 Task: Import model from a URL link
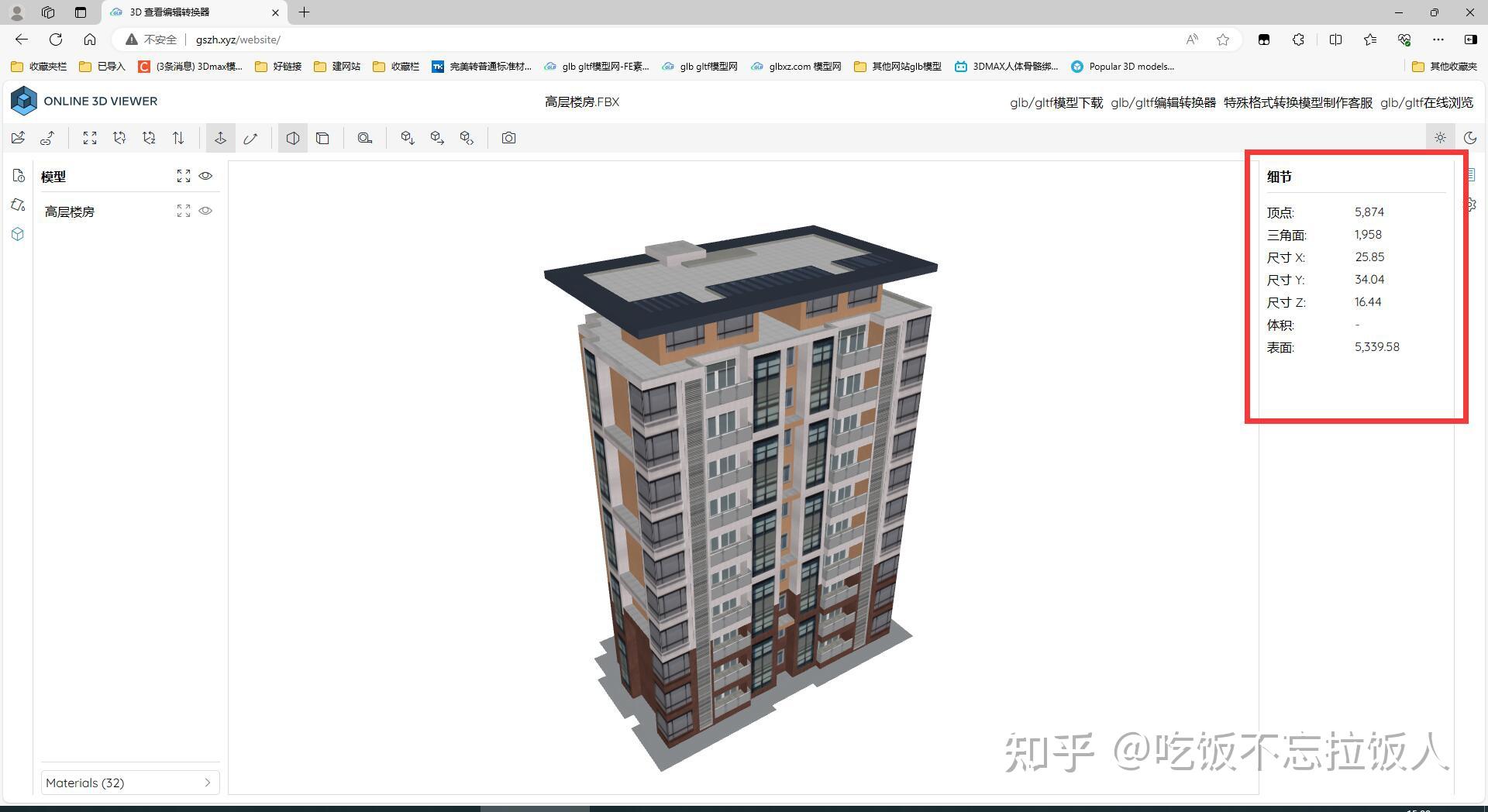[47, 137]
